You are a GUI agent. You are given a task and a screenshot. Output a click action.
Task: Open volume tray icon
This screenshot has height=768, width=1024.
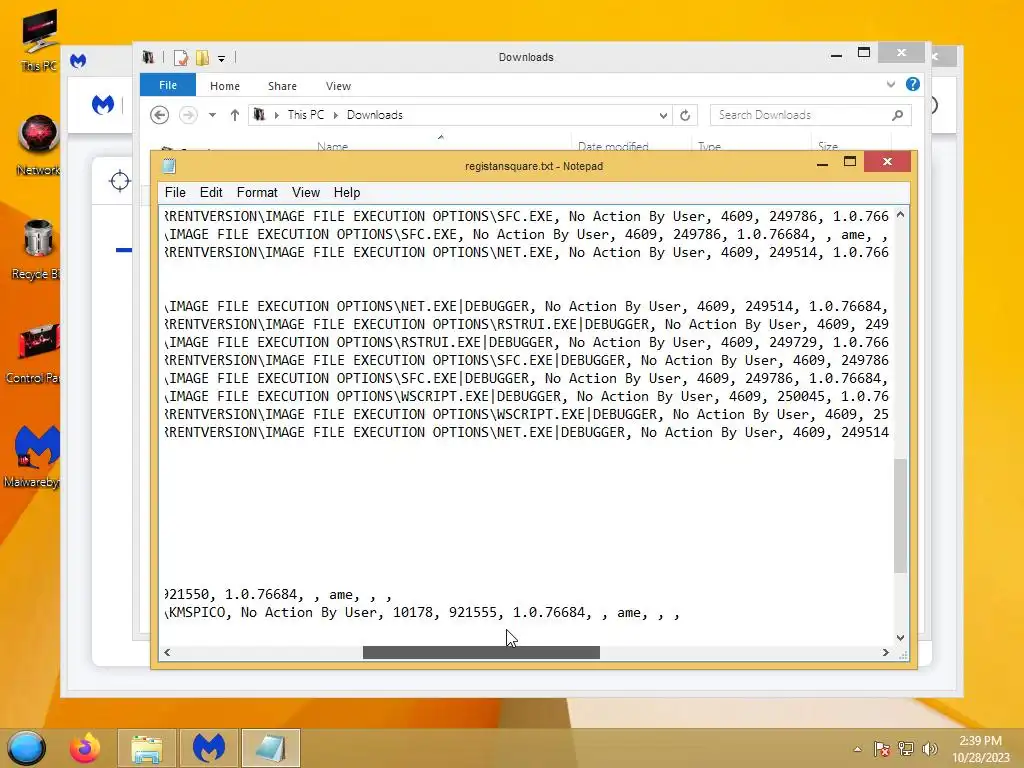click(930, 749)
